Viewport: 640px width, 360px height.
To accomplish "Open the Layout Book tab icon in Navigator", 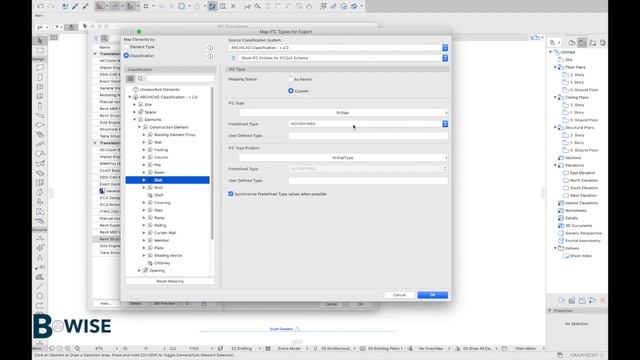I will [x=592, y=42].
